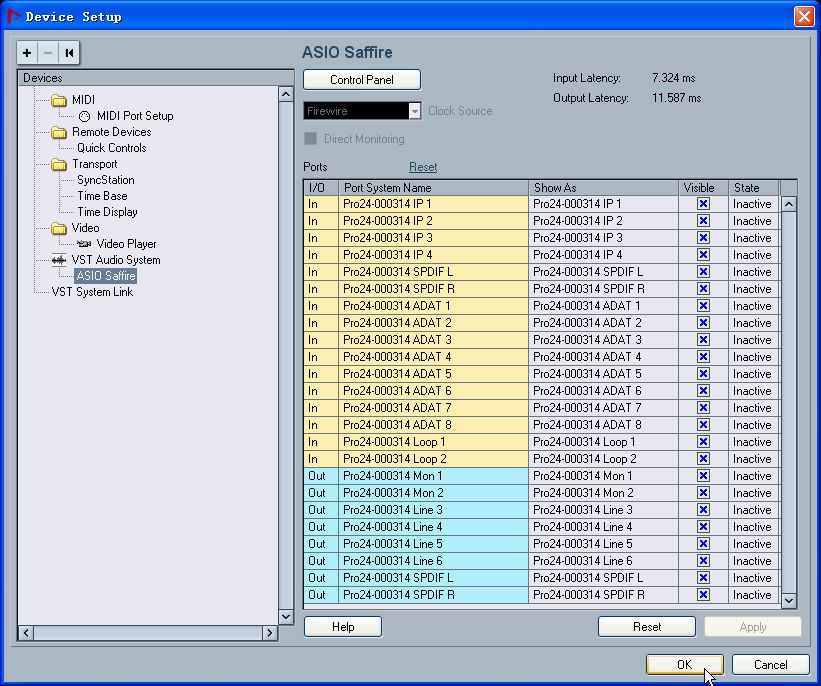Select Video Player in device tree

pos(127,244)
